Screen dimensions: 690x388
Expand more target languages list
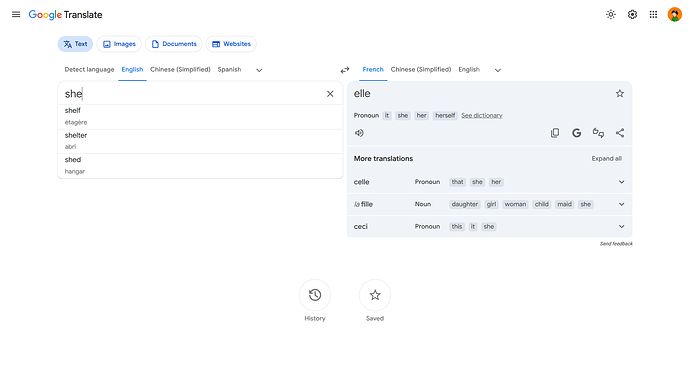pyautogui.click(x=498, y=70)
